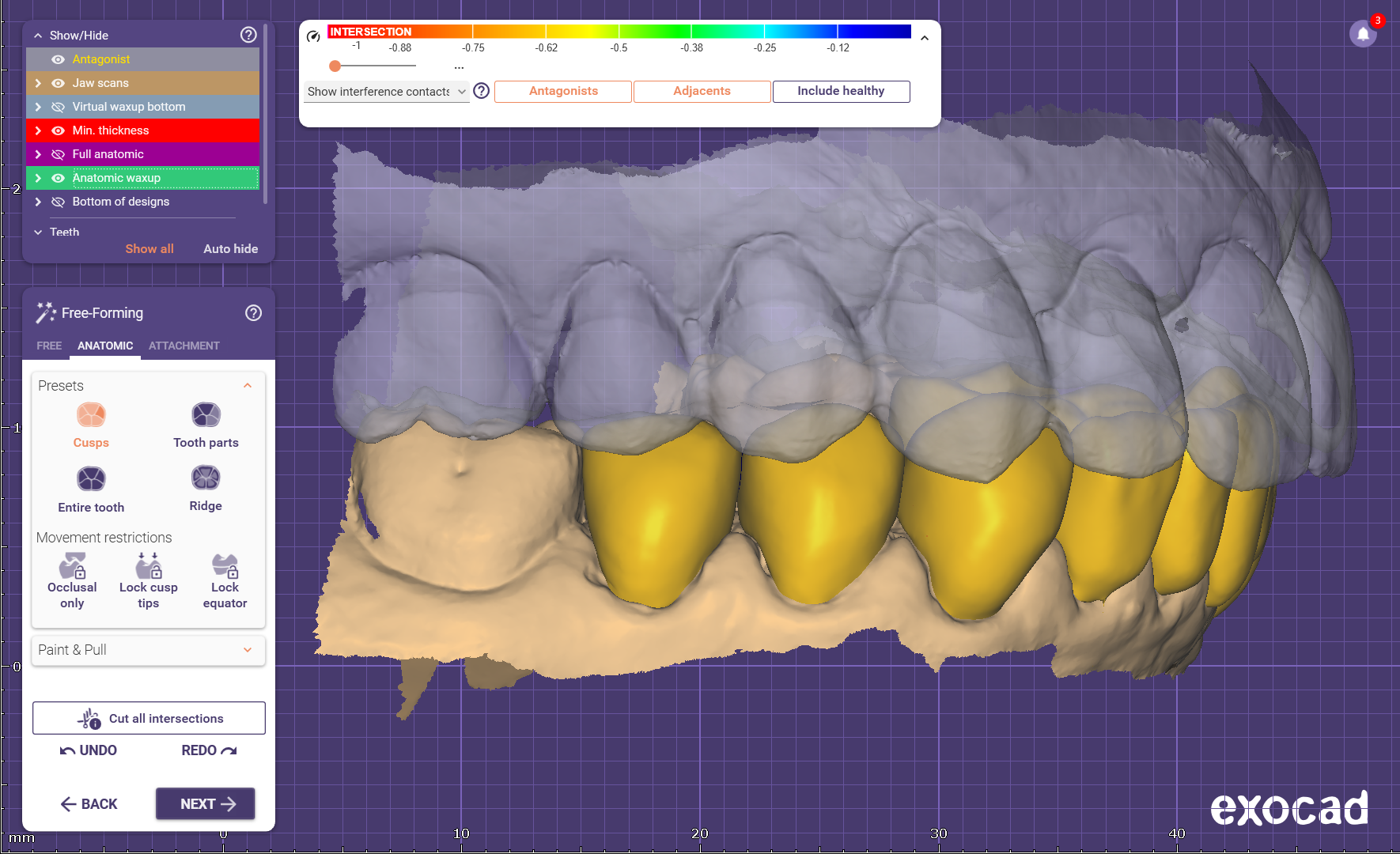Enable Lock equator restriction
This screenshot has width=1400, height=854.
tap(225, 566)
